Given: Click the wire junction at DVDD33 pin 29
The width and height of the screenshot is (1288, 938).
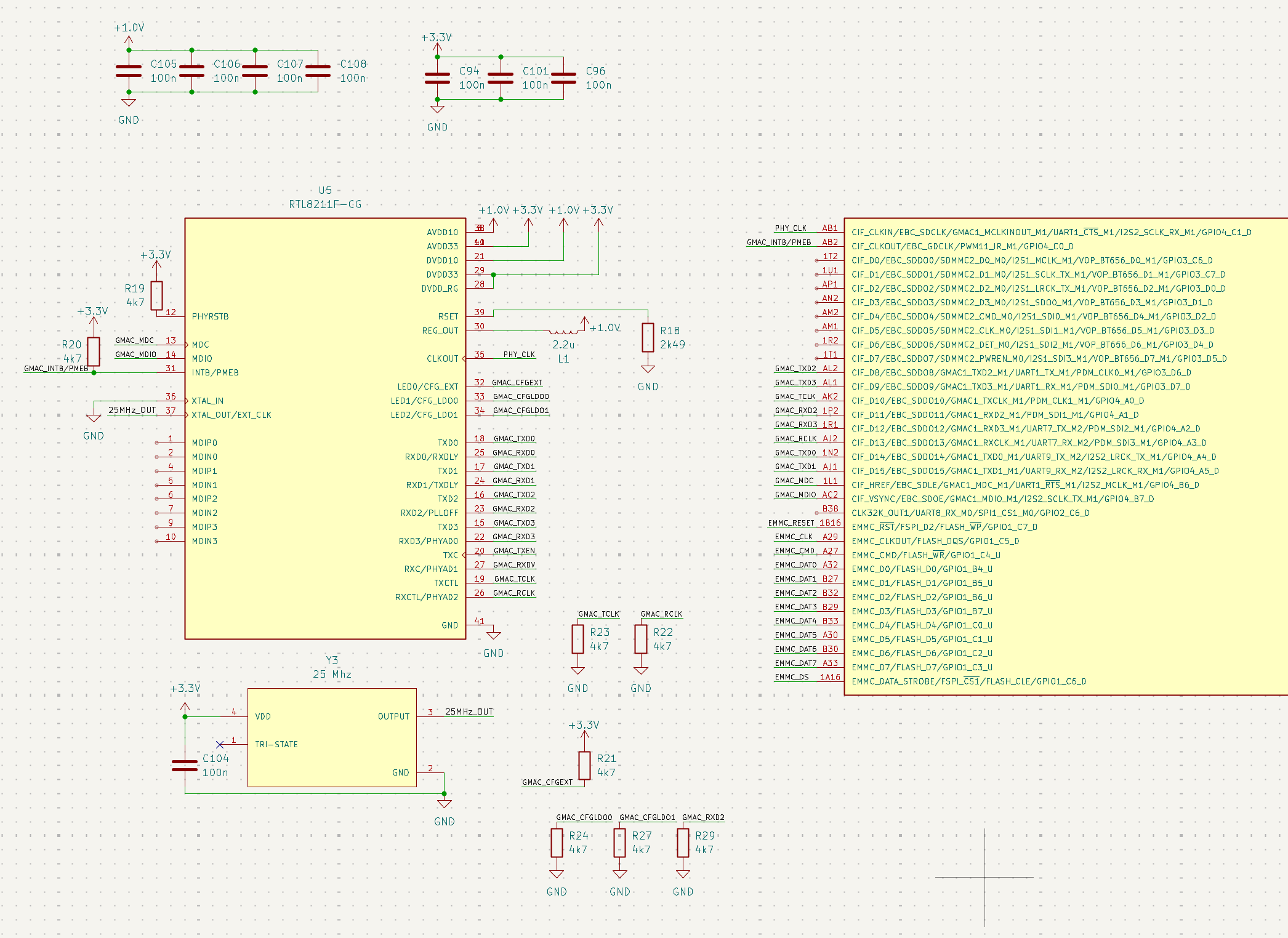Looking at the screenshot, I should [493, 275].
